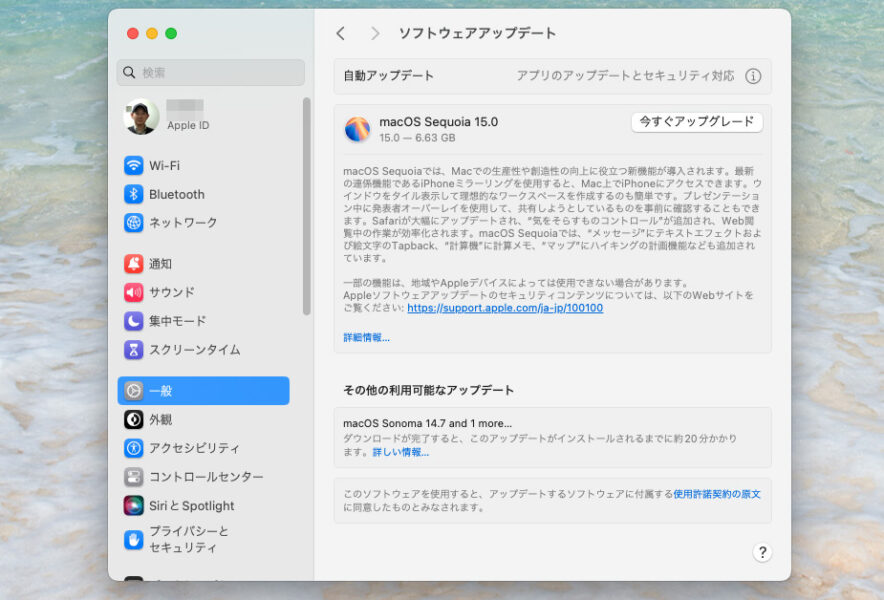
Task: Select 集中モード in the sidebar
Action: (x=204, y=321)
